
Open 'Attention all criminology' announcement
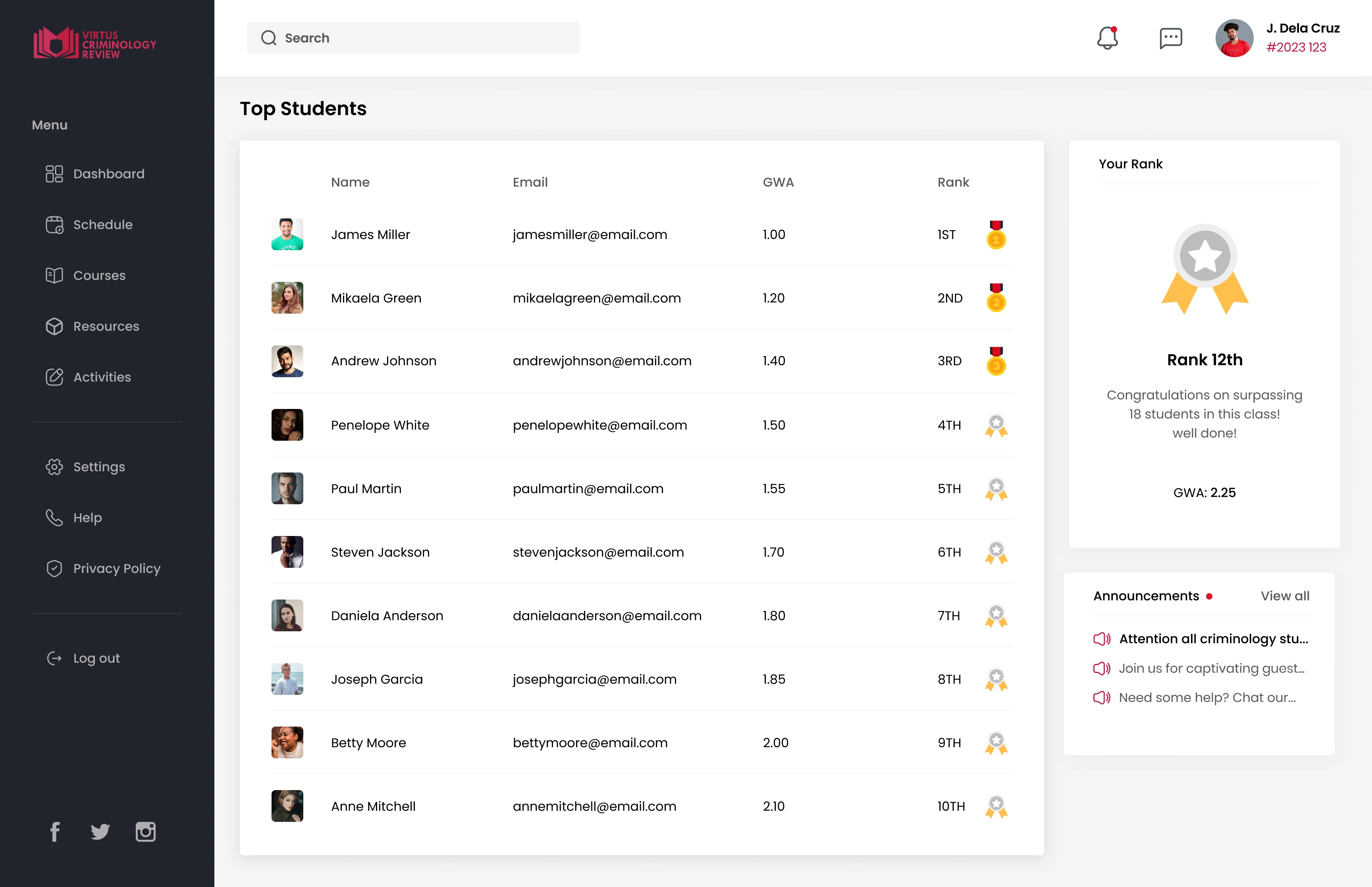tap(1213, 639)
